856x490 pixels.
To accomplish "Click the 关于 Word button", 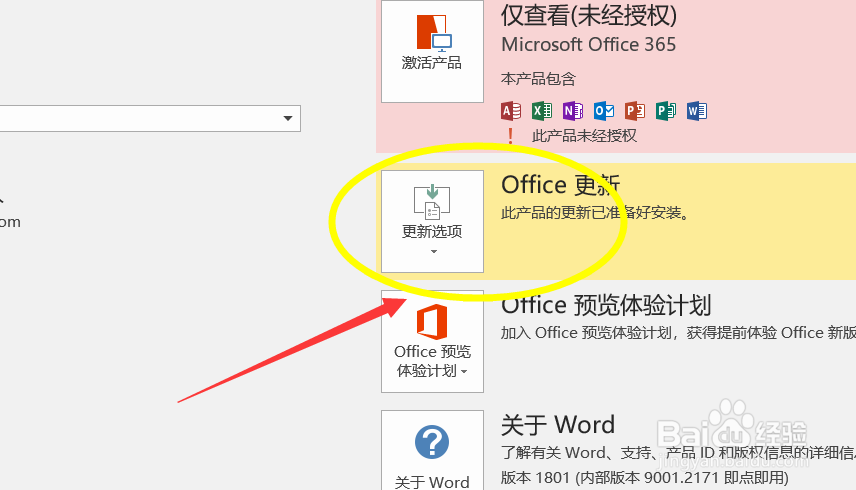I will coord(432,451).
